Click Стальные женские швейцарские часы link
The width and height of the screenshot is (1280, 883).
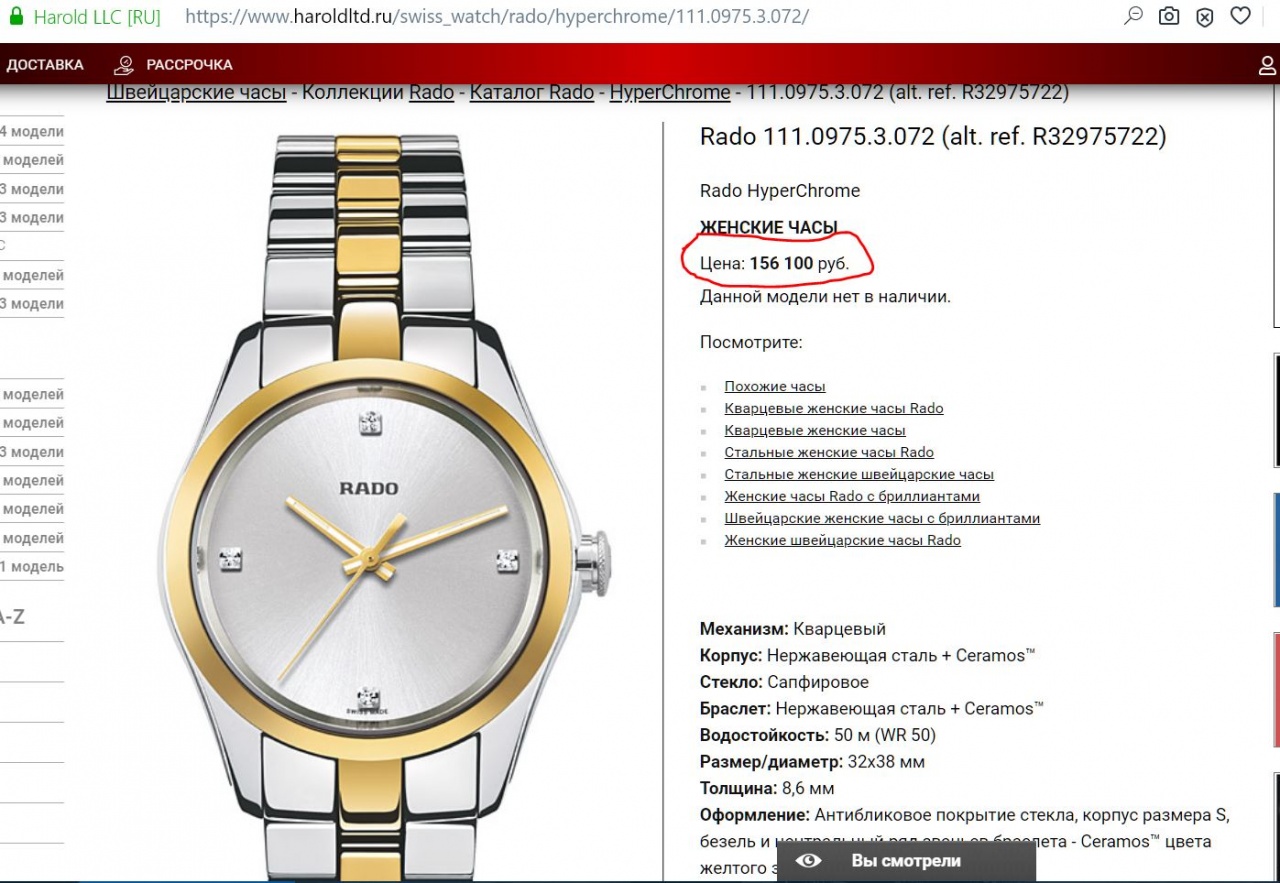tap(858, 475)
